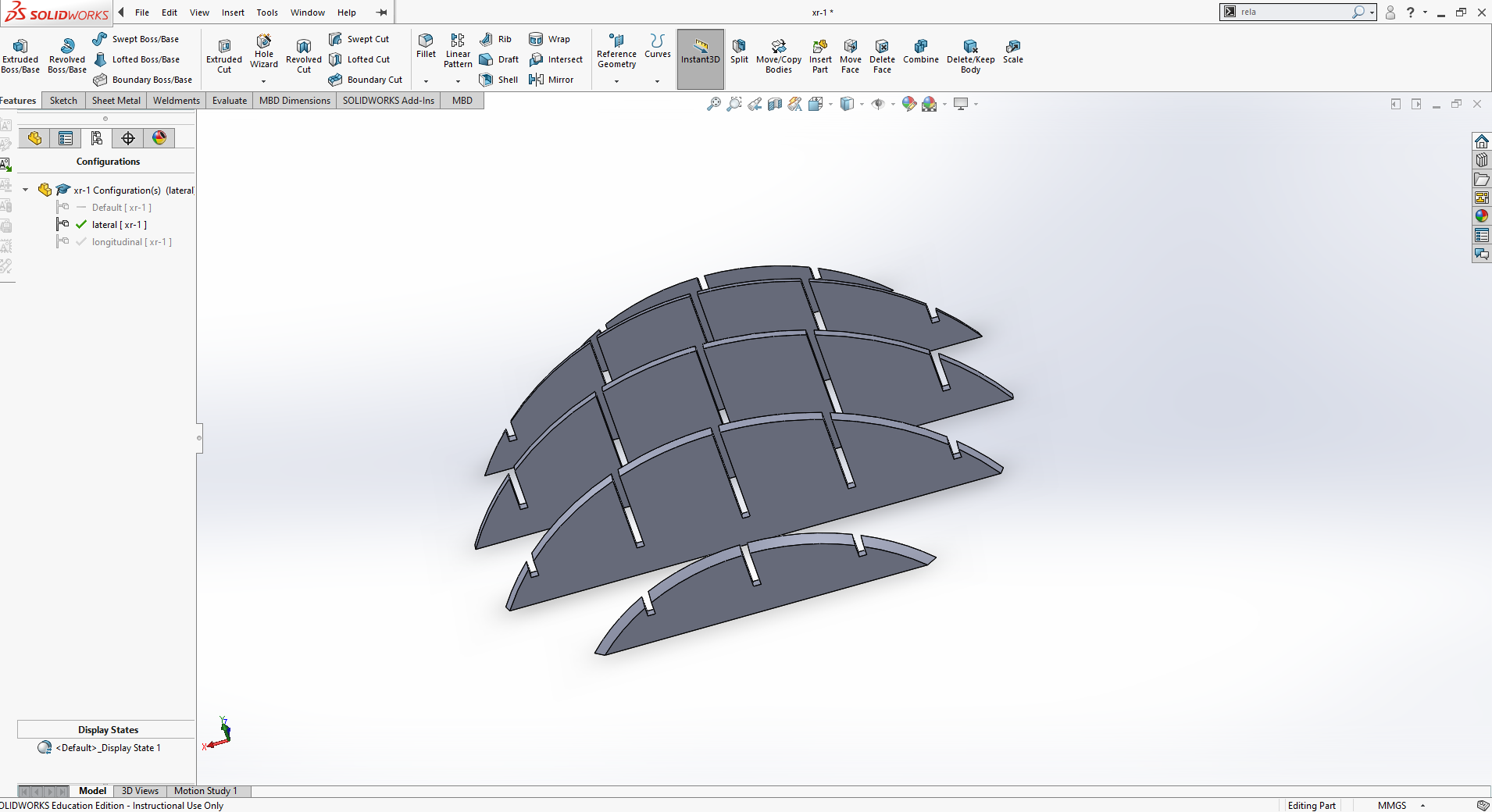Select the Move Face tool
1492x812 pixels.
pyautogui.click(x=851, y=55)
